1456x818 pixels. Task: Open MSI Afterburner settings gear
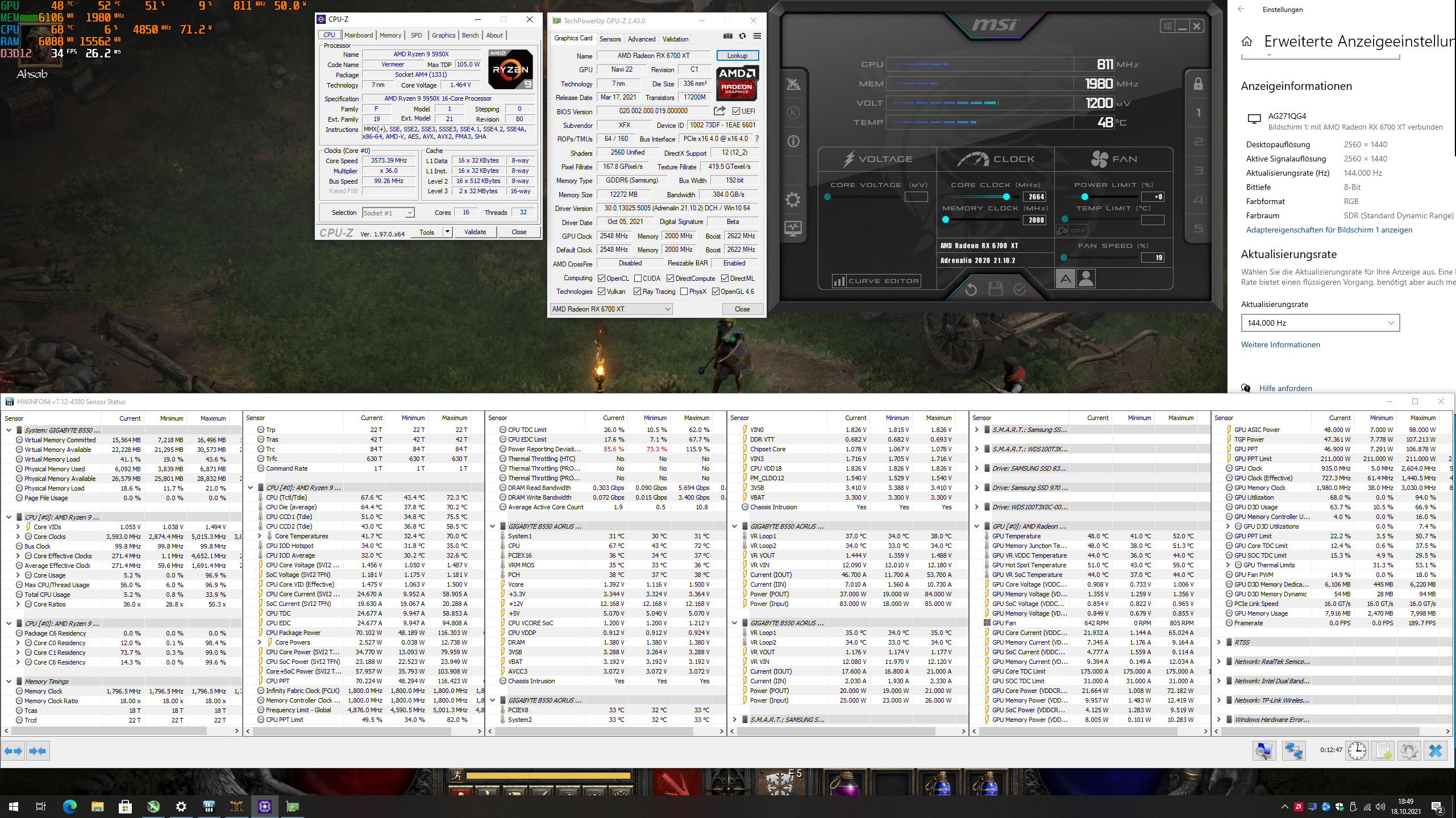(793, 198)
